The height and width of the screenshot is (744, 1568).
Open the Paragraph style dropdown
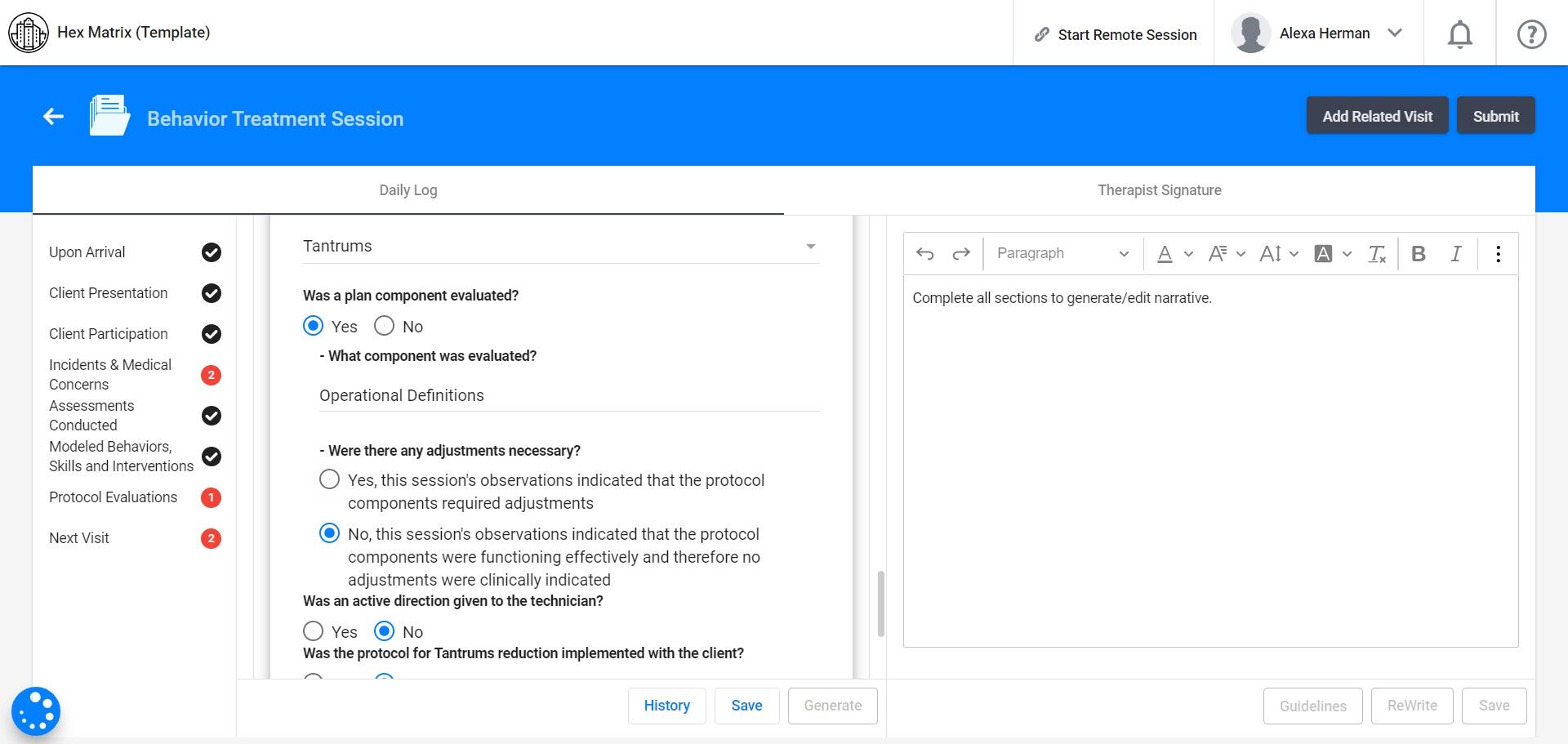point(1062,254)
